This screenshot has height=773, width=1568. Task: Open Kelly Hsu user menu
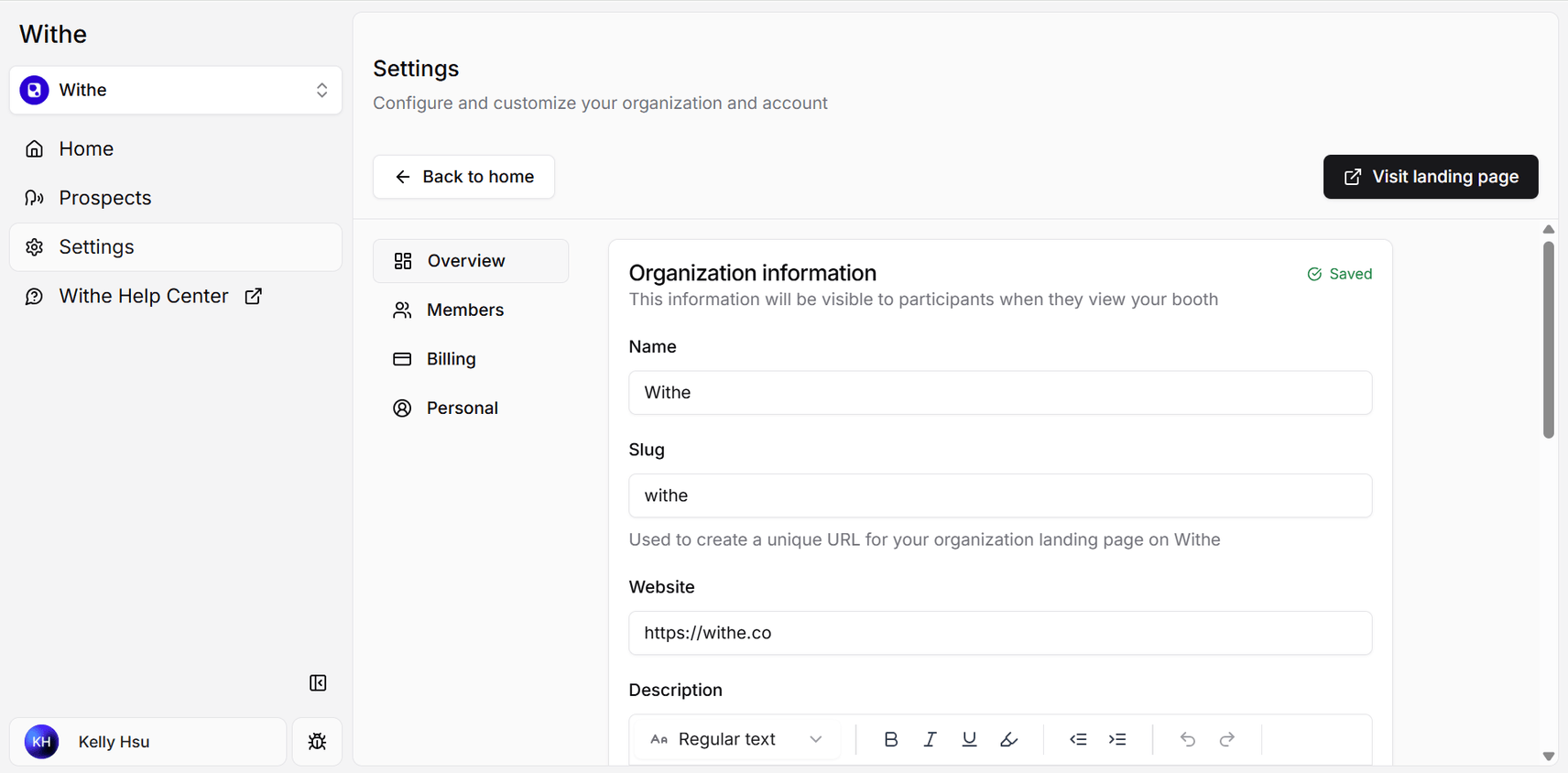coord(148,742)
